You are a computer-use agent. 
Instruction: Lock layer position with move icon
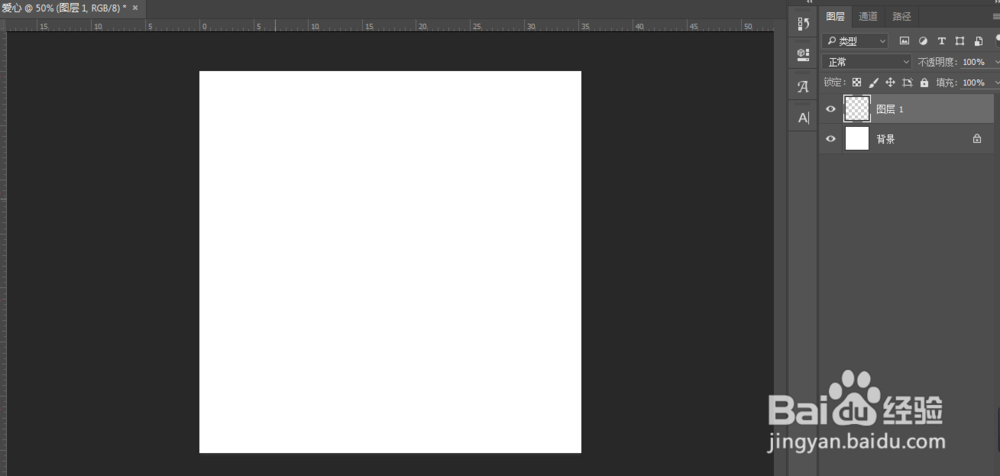890,82
